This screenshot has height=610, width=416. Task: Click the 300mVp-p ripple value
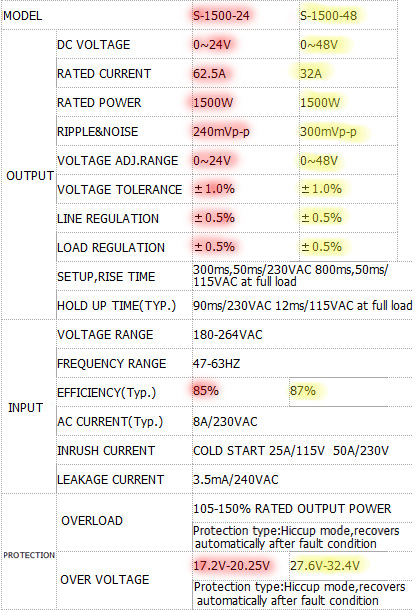[328, 132]
